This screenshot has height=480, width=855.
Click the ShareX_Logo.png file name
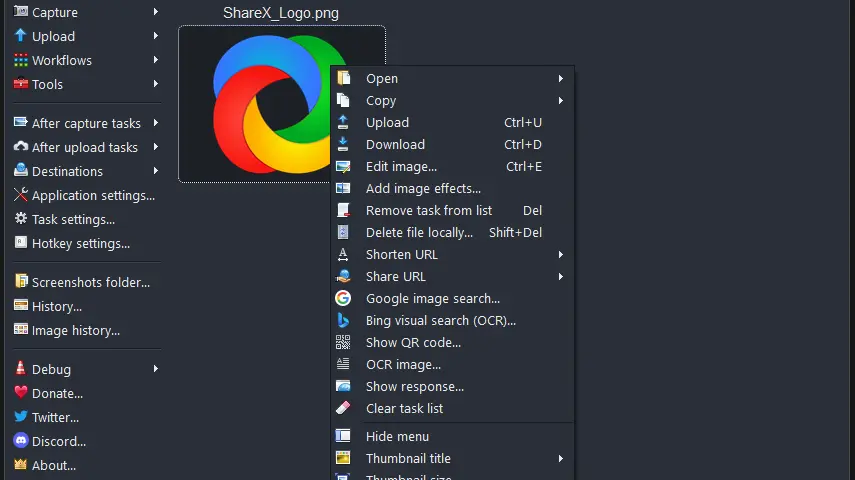coord(281,13)
